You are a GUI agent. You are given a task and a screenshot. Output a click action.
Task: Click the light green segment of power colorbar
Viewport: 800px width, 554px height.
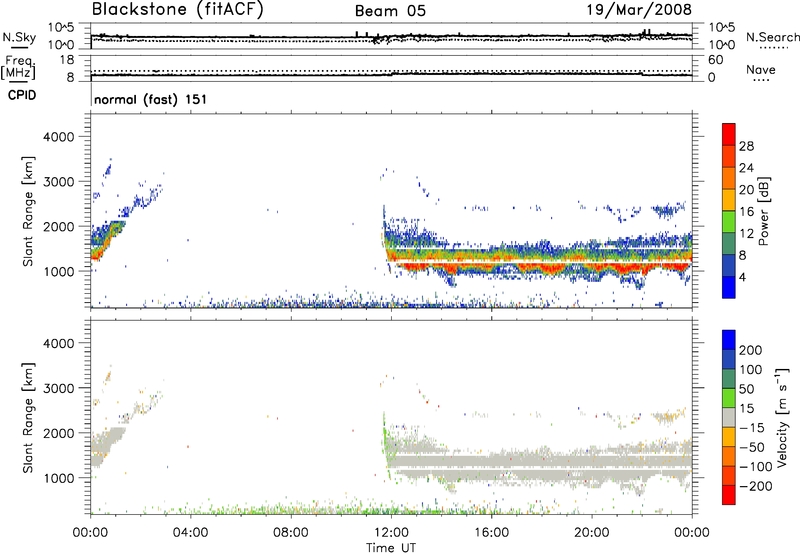tap(729, 222)
